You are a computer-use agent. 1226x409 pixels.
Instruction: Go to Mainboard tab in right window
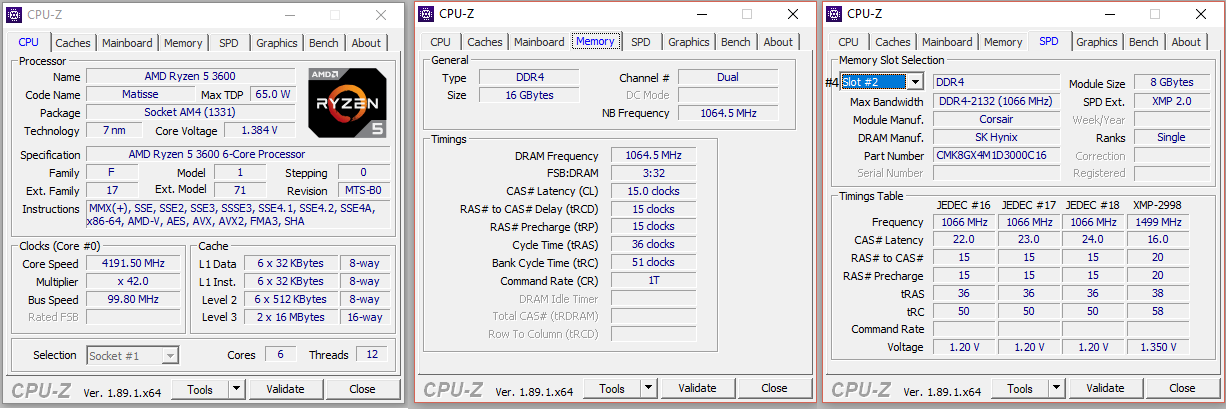(947, 42)
